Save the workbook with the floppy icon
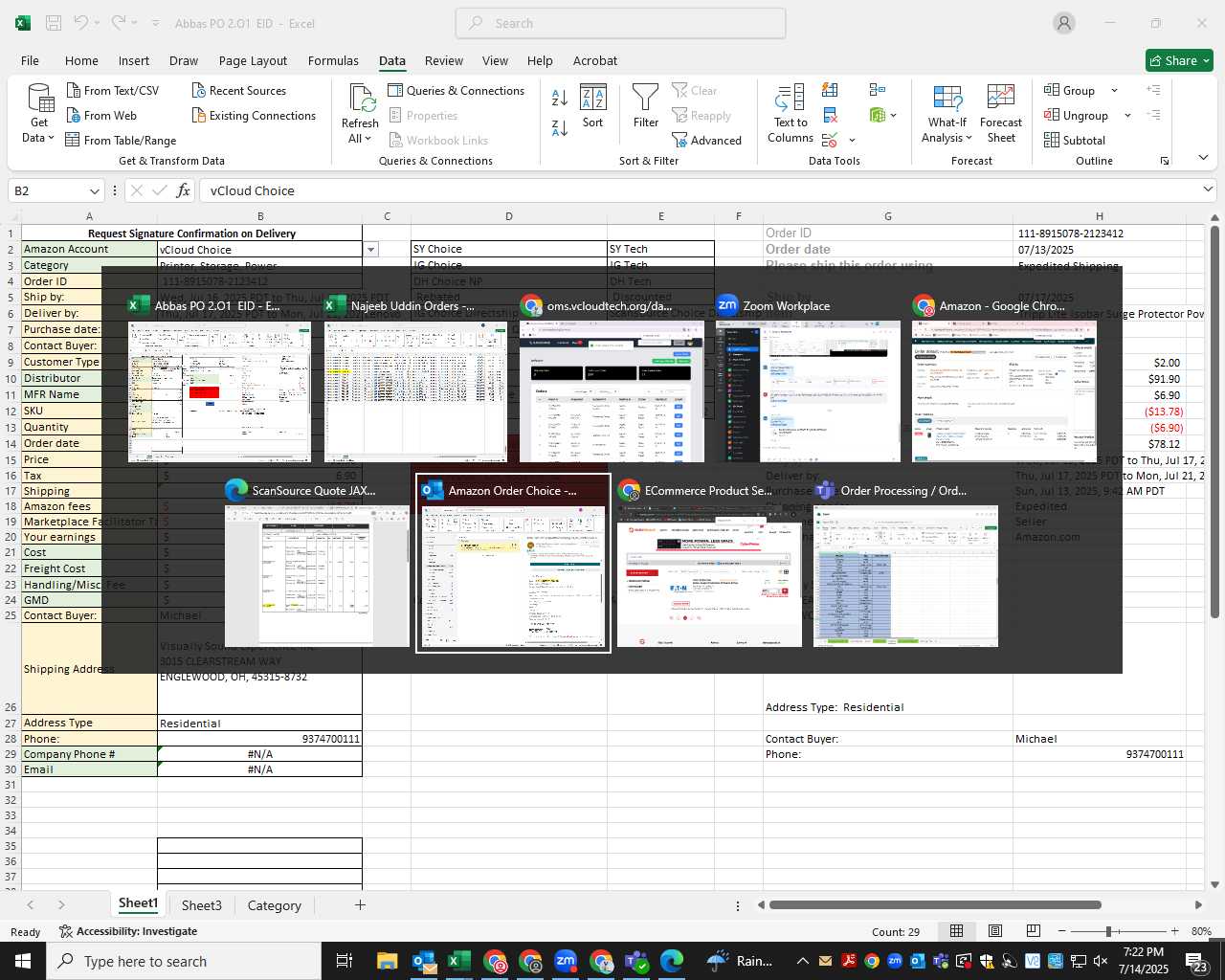This screenshot has height=980, width=1225. 54,23
